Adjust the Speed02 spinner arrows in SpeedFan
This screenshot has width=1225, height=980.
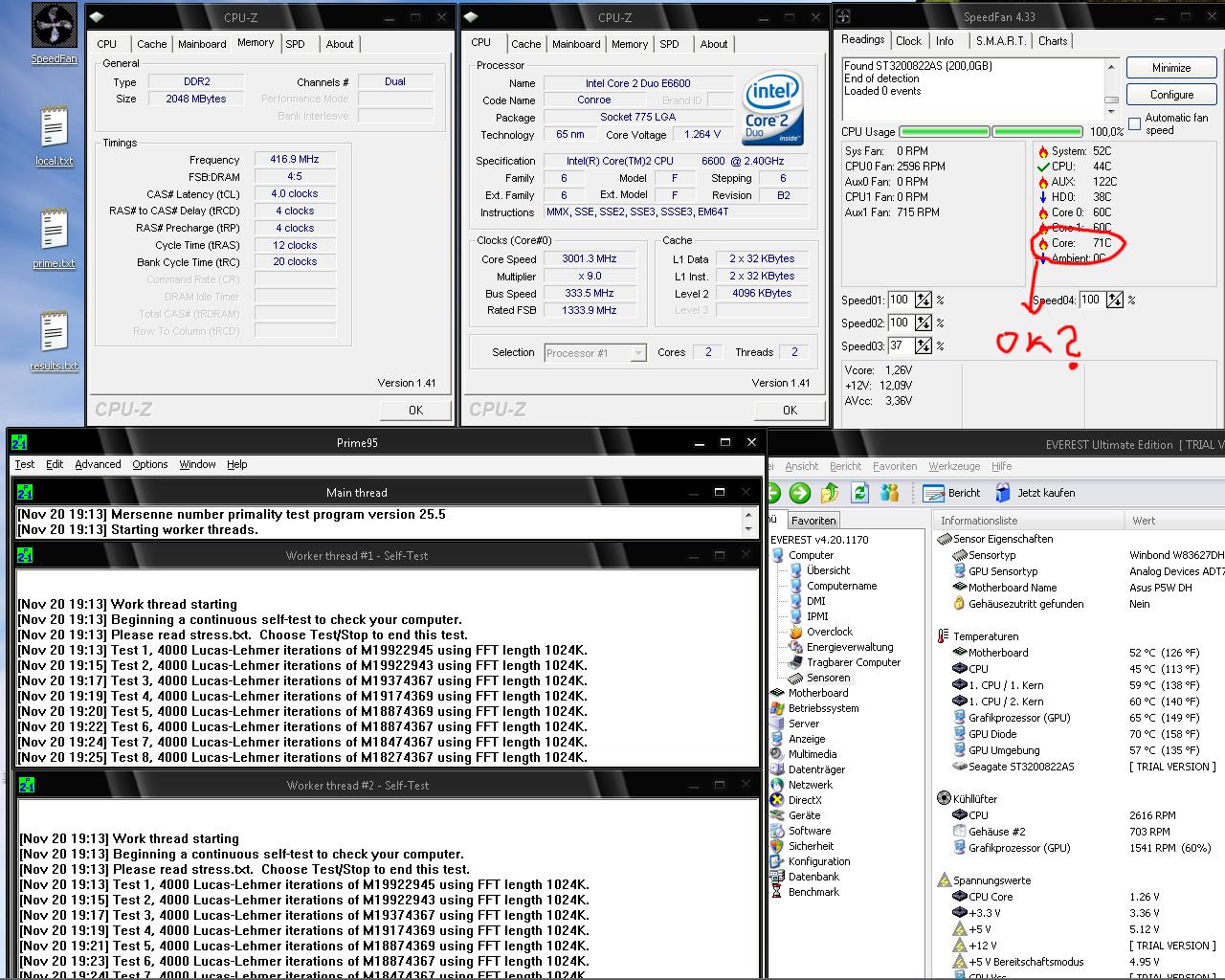tap(923, 323)
